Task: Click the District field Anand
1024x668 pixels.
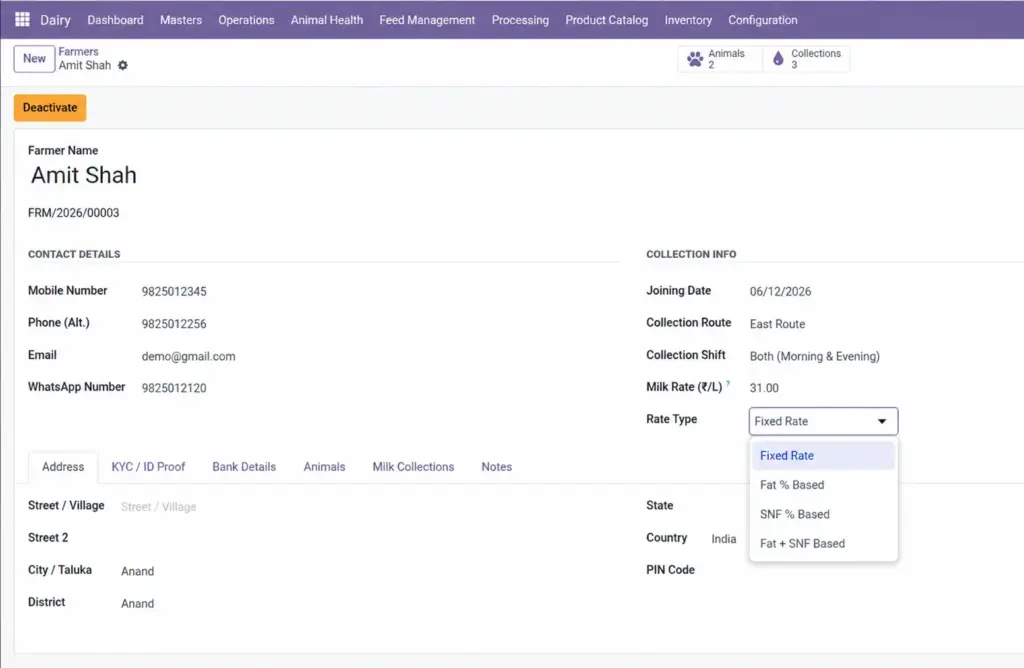Action: tap(138, 603)
